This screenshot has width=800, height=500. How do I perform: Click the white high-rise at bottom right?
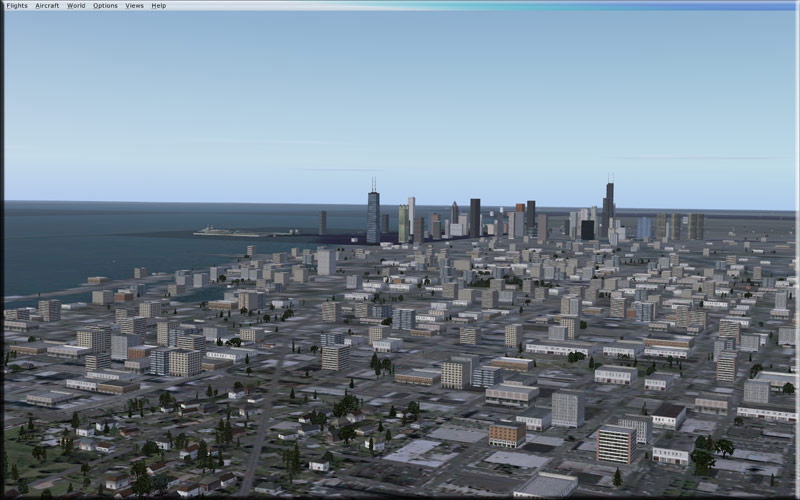tap(616, 444)
